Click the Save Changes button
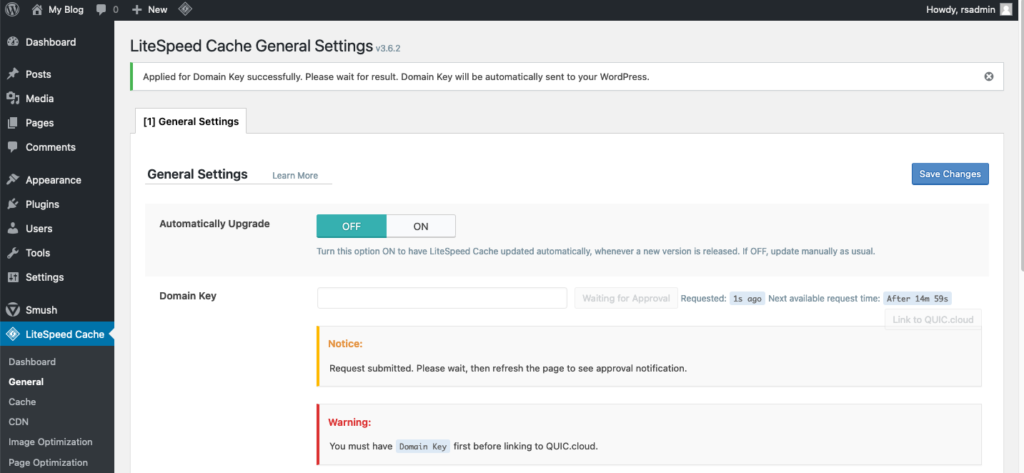The width and height of the screenshot is (1024, 473). [x=950, y=174]
